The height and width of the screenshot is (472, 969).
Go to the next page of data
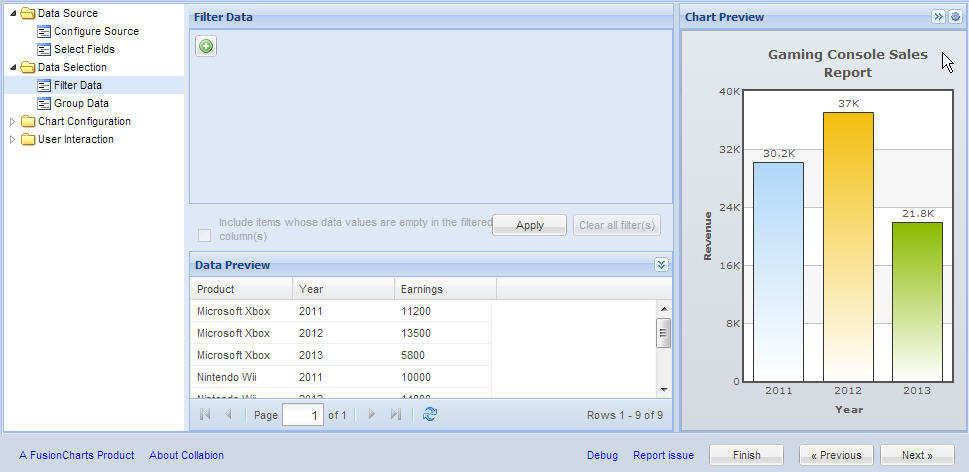372,414
